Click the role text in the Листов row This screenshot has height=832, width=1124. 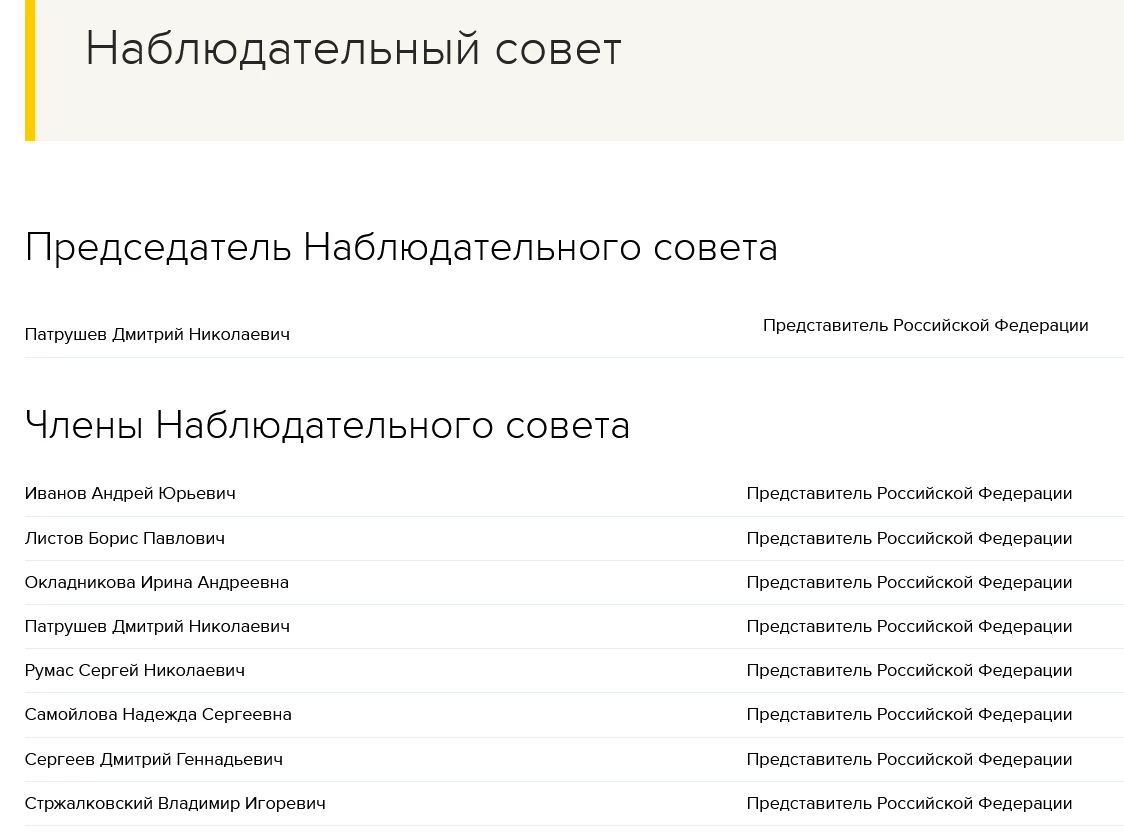pos(909,538)
